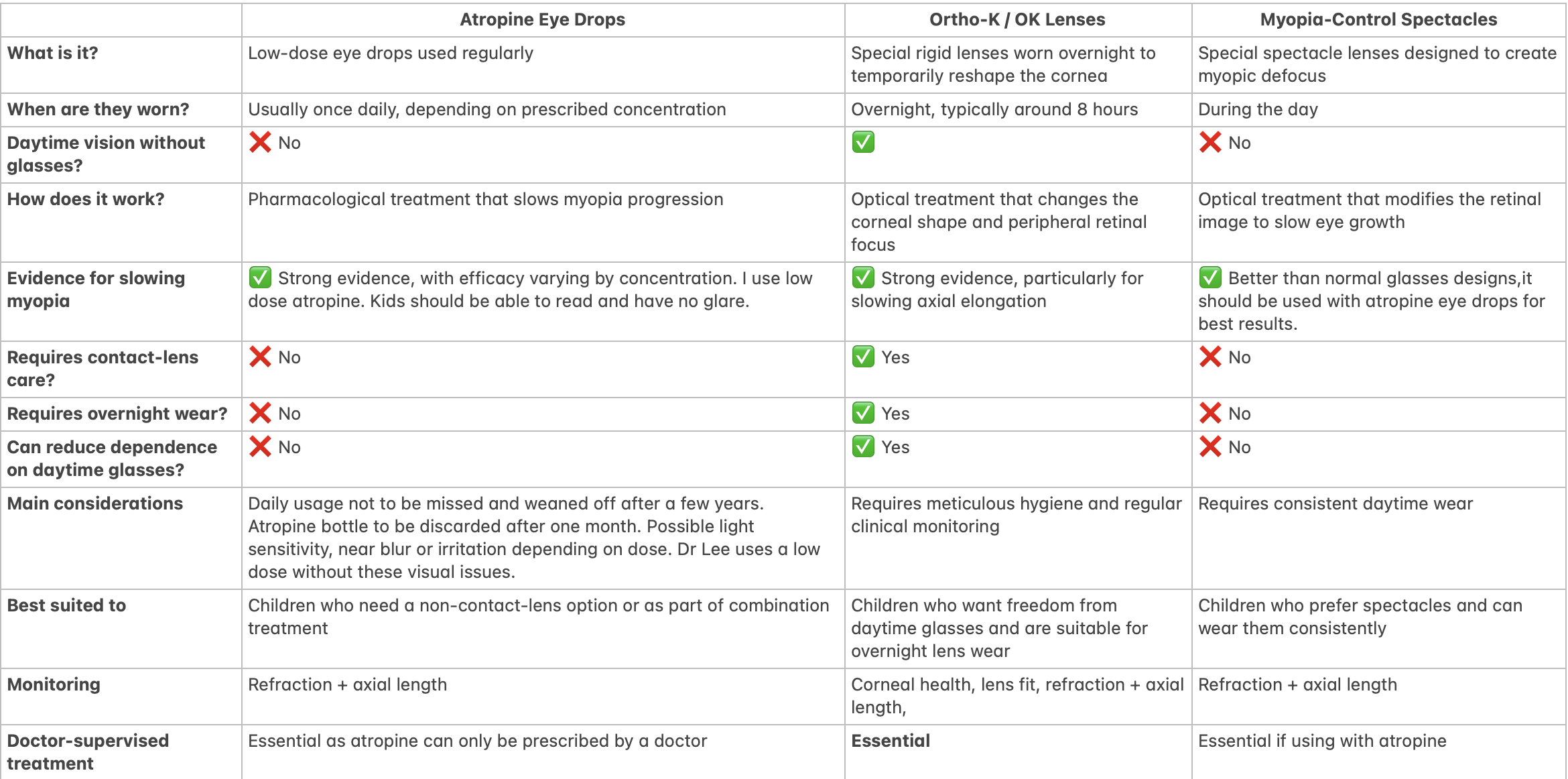Click the 'Best suited to' row label
The width and height of the screenshot is (1568, 779).
coord(66,605)
